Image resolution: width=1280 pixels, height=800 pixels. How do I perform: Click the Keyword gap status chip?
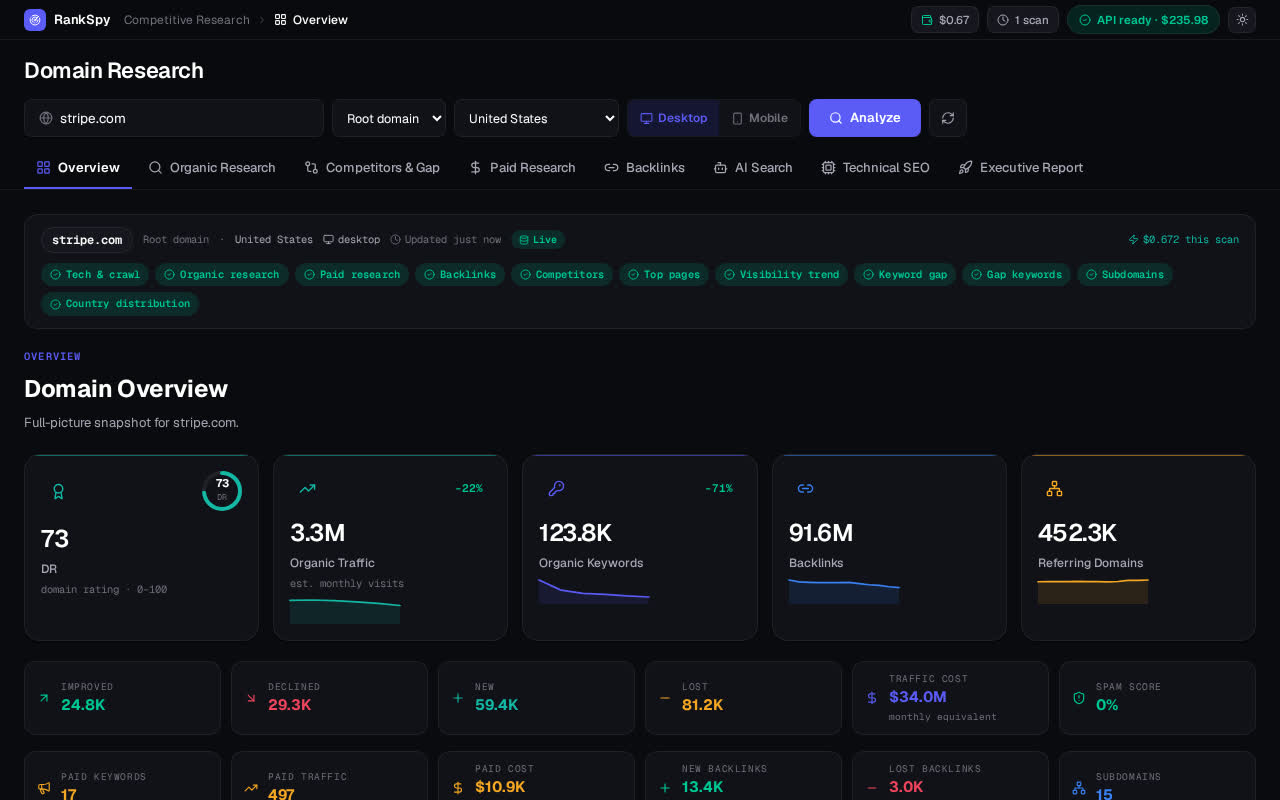[905, 274]
